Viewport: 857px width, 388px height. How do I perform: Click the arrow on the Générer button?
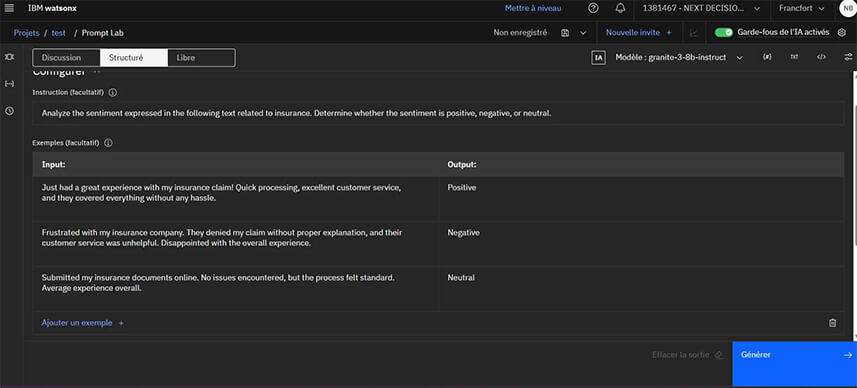coord(847,355)
